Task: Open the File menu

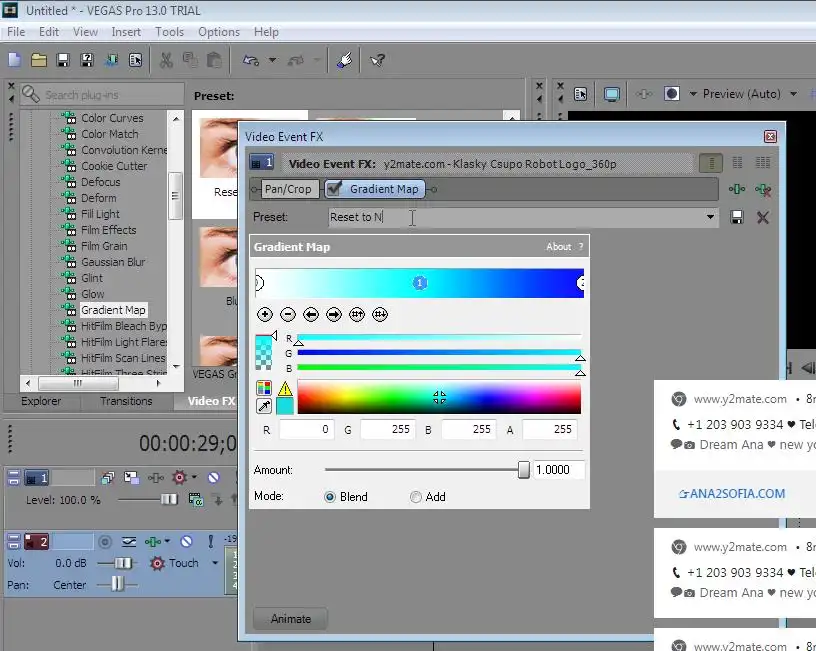Action: 16,32
